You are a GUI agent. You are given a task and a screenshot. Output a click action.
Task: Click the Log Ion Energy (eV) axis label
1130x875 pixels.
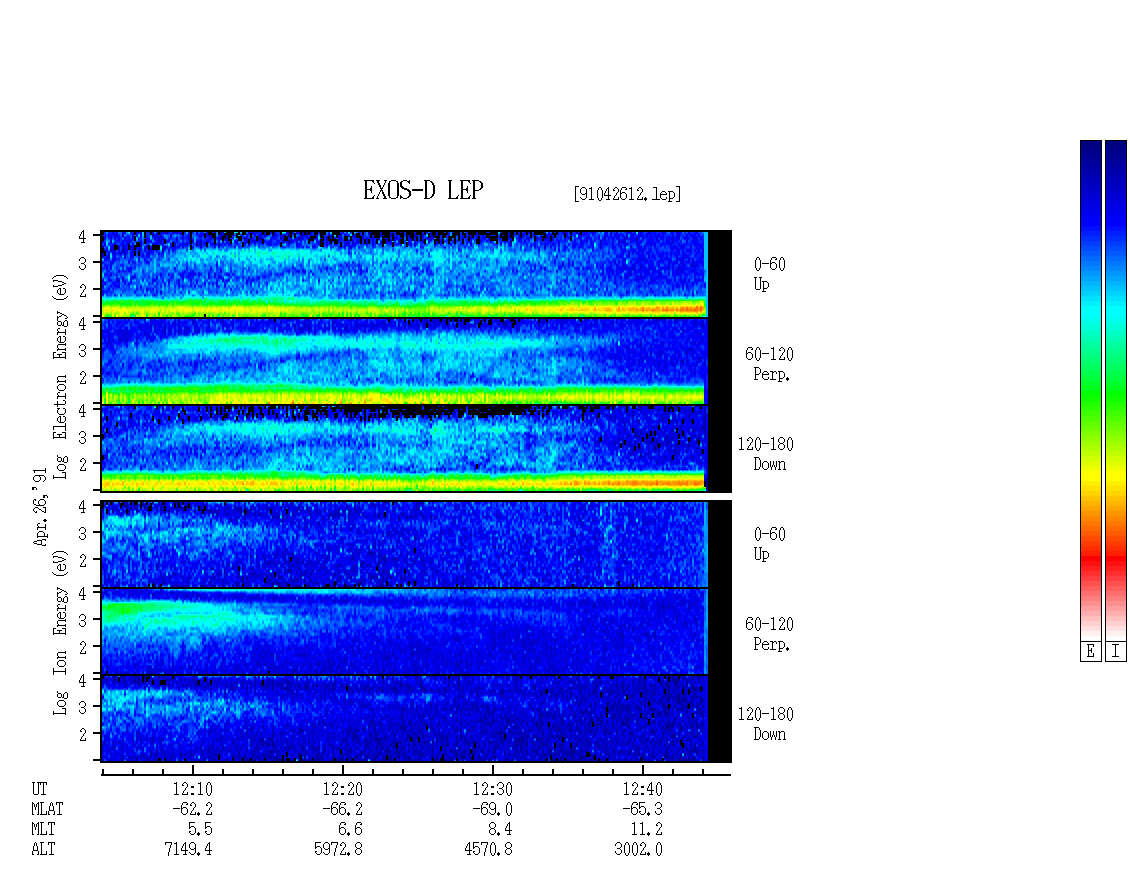pos(60,633)
